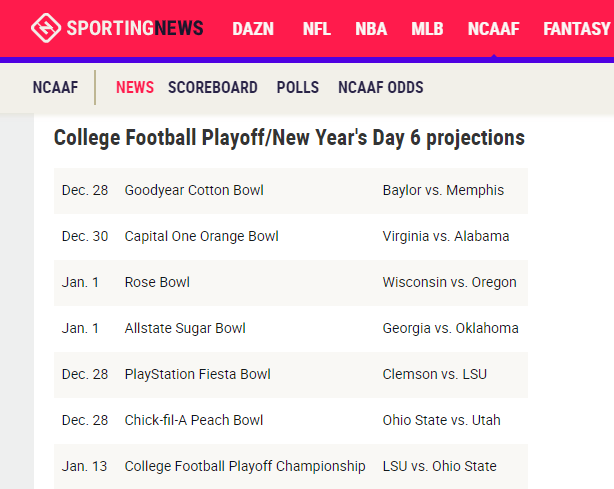Click the NCAAF label in the sub-navigation
Viewport: 614px width, 489px height.
[x=55, y=88]
